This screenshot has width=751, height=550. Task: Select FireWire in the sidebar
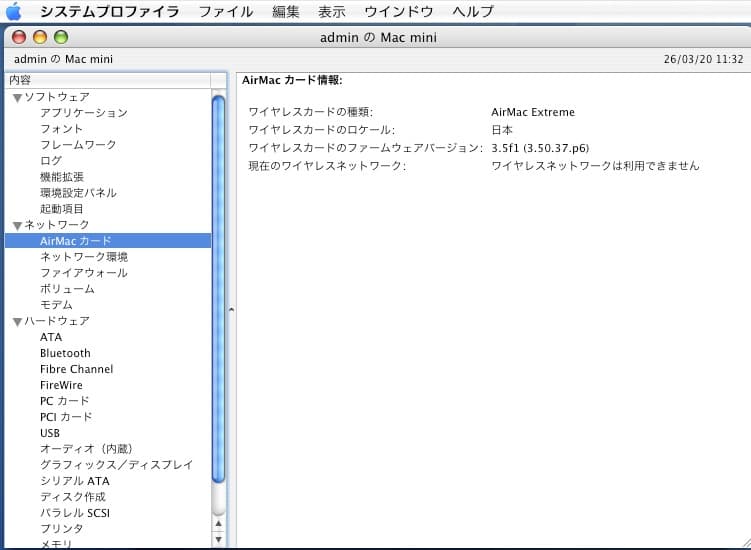pyautogui.click(x=61, y=385)
